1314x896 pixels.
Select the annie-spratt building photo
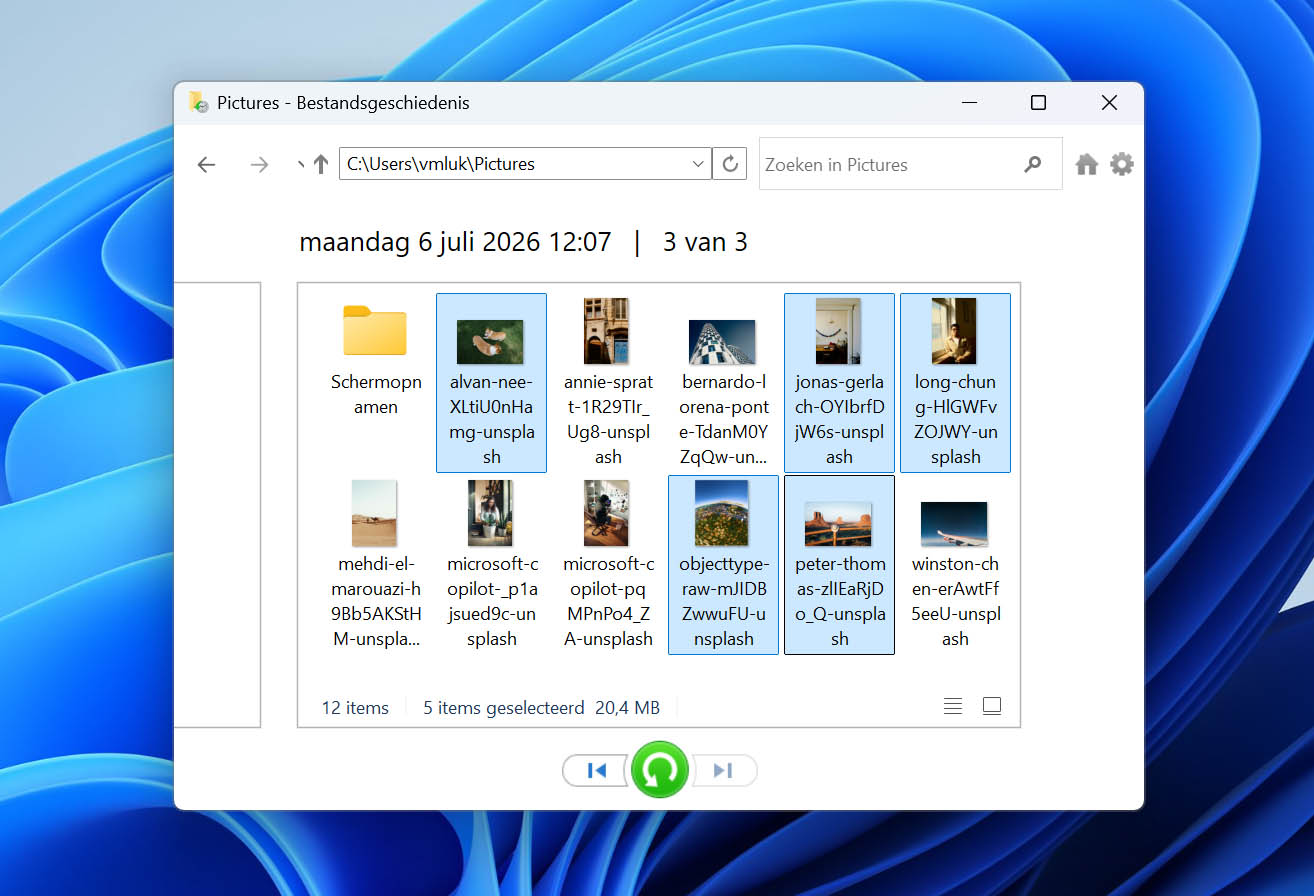[x=607, y=382]
